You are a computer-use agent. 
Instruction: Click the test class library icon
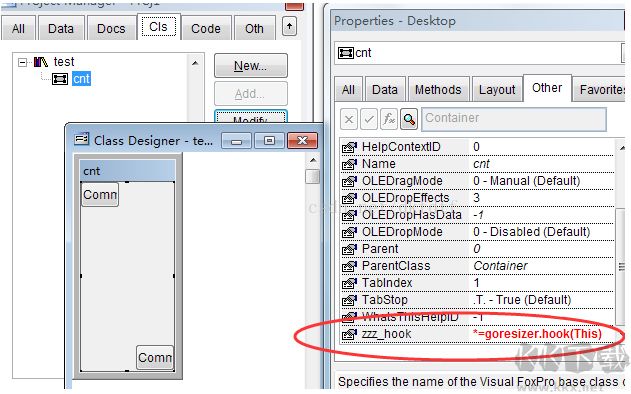(x=41, y=62)
